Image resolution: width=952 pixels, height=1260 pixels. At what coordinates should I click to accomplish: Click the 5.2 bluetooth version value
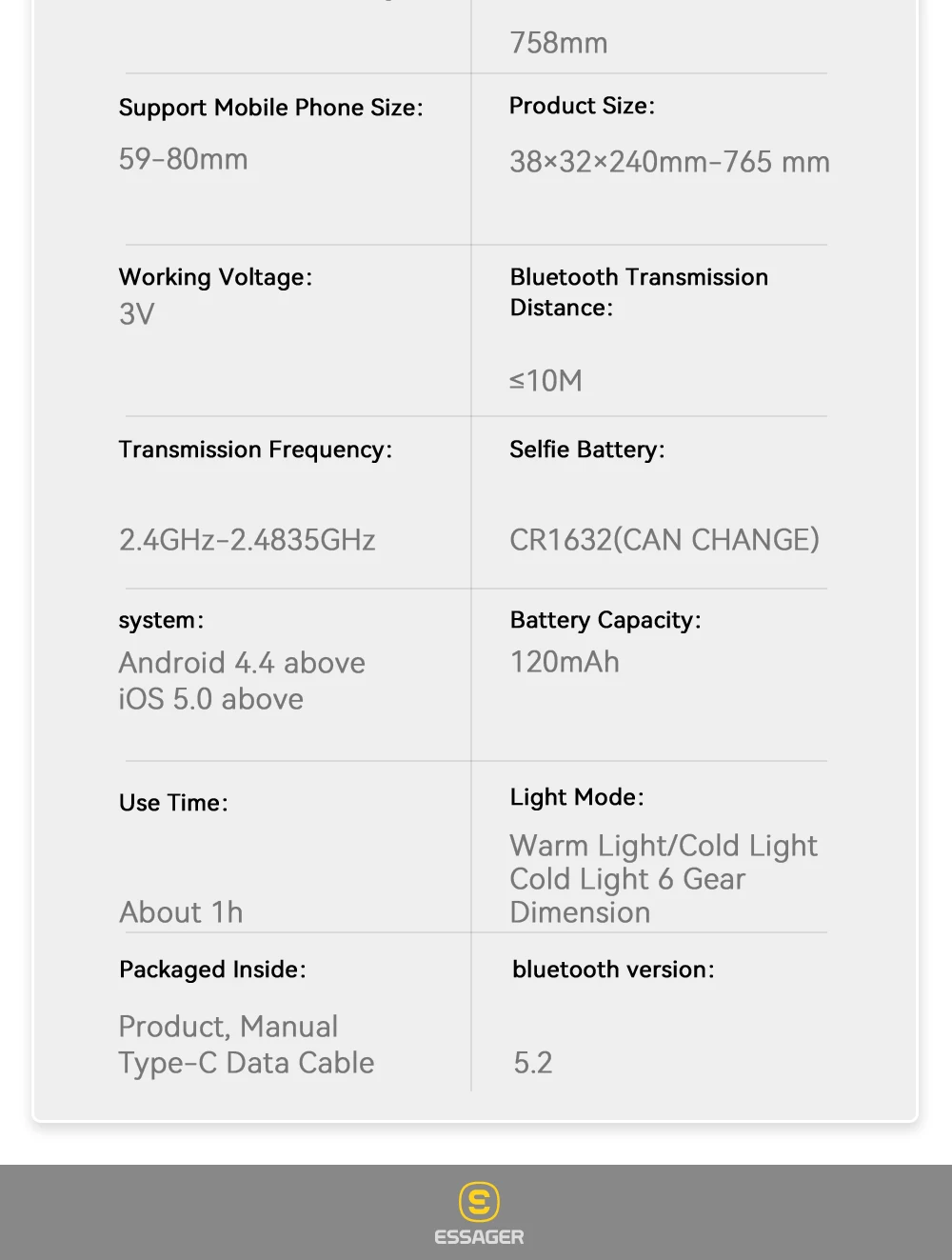tap(533, 1063)
